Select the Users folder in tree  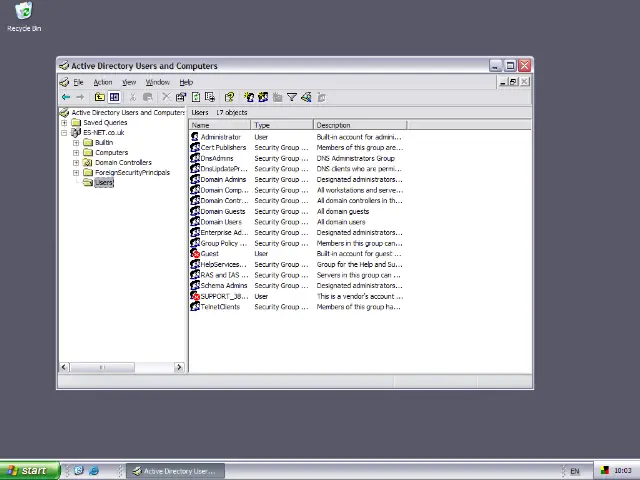[x=104, y=182]
